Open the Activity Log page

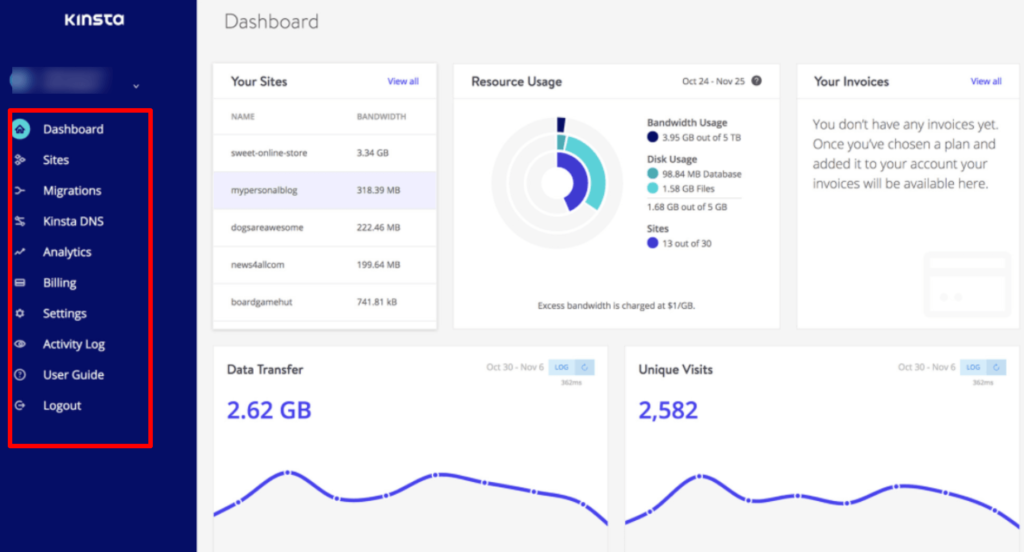[74, 344]
